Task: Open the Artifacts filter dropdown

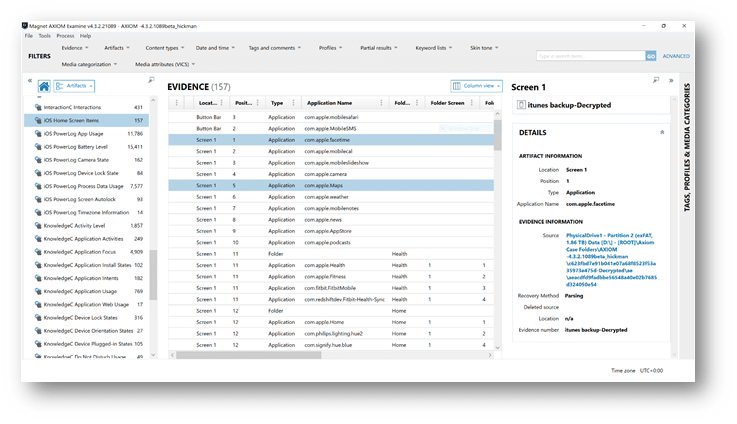Action: [x=117, y=48]
